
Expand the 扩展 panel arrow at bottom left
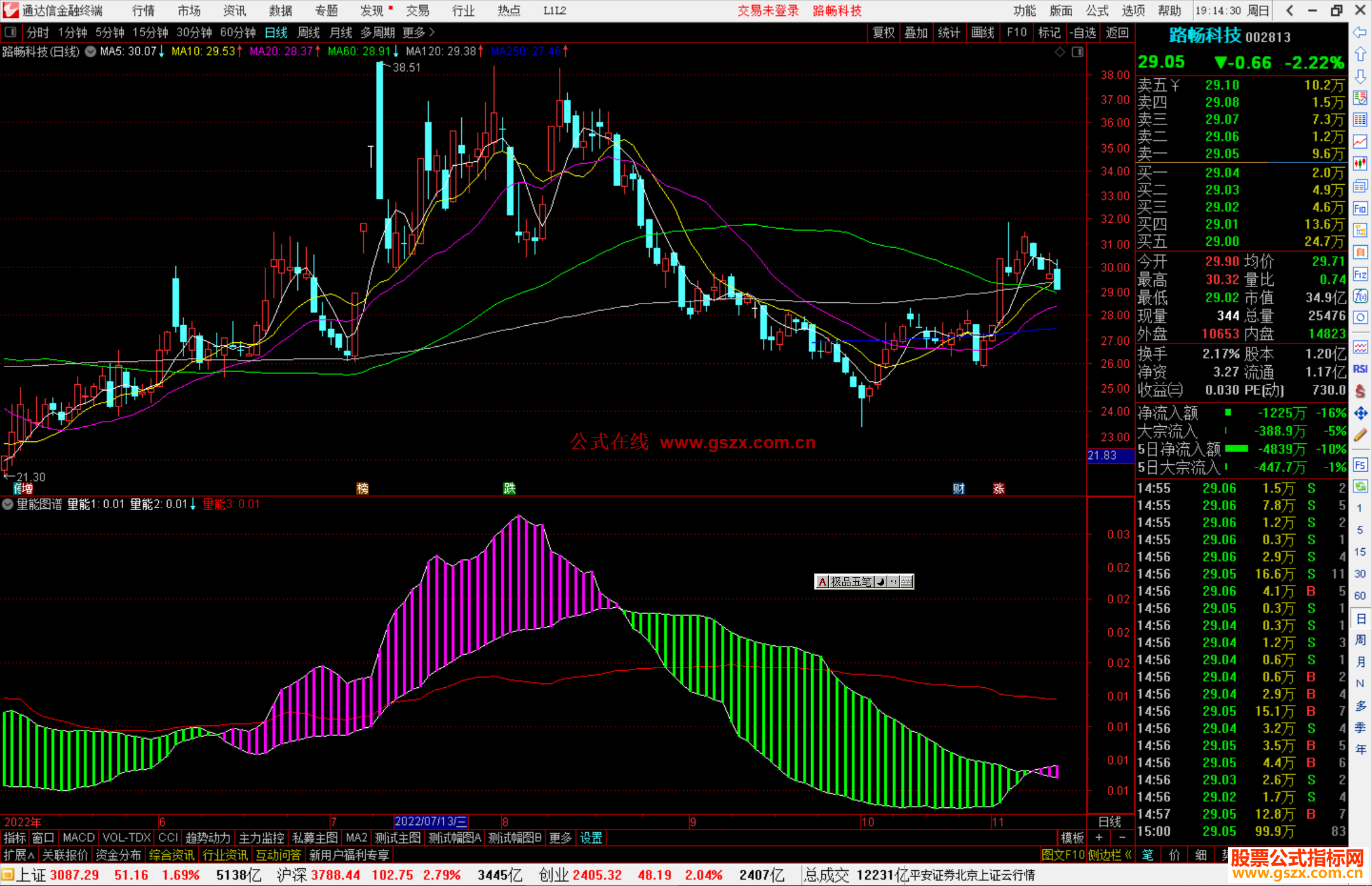click(x=19, y=855)
